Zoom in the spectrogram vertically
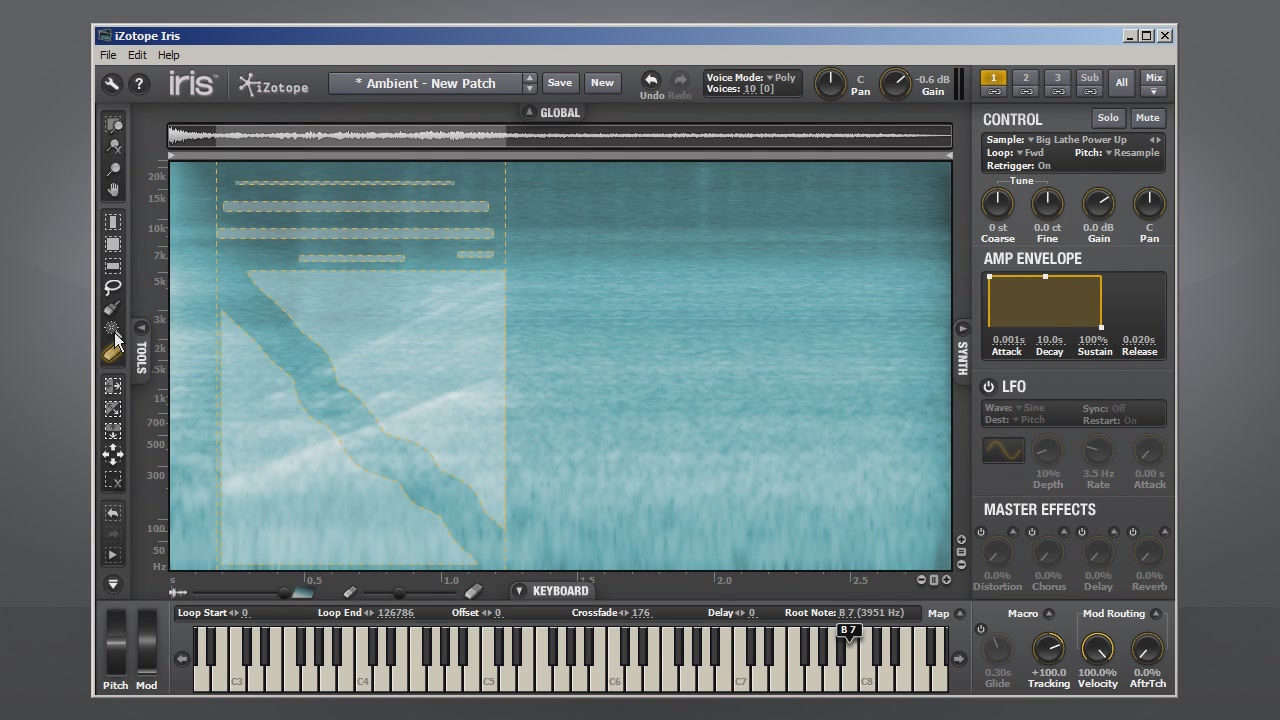Screen dimensions: 1280x720 [961, 540]
